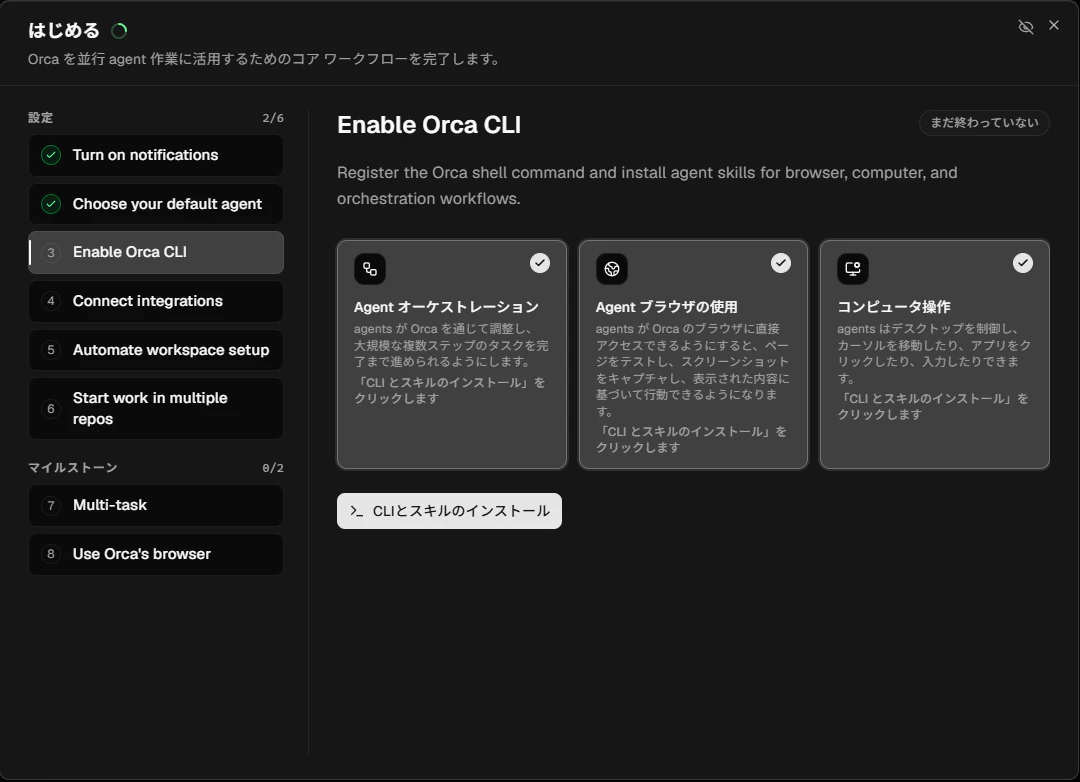Open the Automate workspace setup step
Screen dimensions: 1080x782
pyautogui.click(x=156, y=350)
